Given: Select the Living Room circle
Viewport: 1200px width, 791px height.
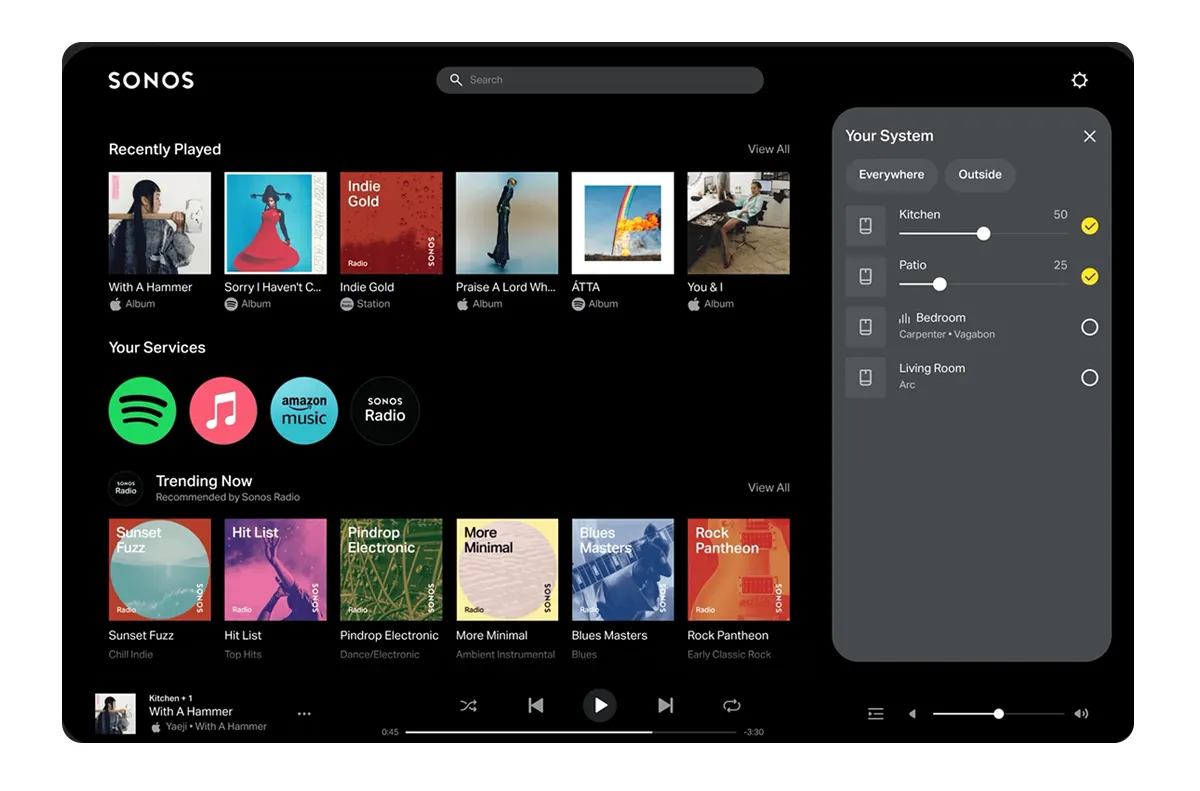Looking at the screenshot, I should tap(1090, 378).
